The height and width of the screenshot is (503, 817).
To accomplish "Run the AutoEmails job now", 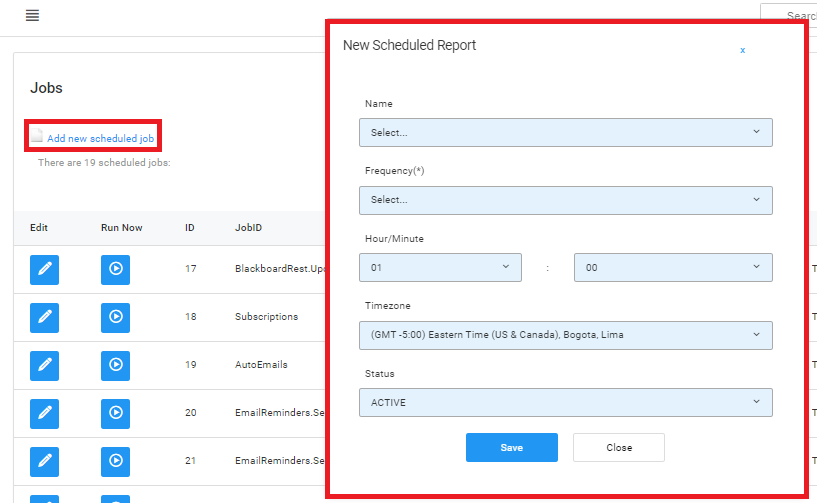I will [116, 365].
